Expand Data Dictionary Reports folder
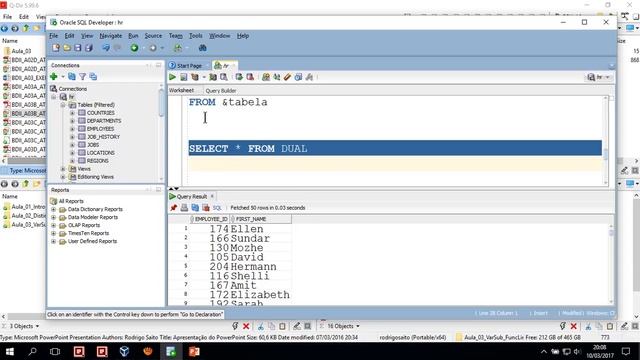The image size is (640, 360). 53,209
